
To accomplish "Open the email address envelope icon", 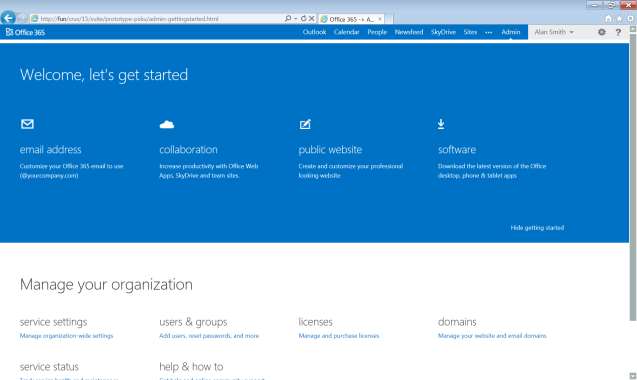I will 27,124.
